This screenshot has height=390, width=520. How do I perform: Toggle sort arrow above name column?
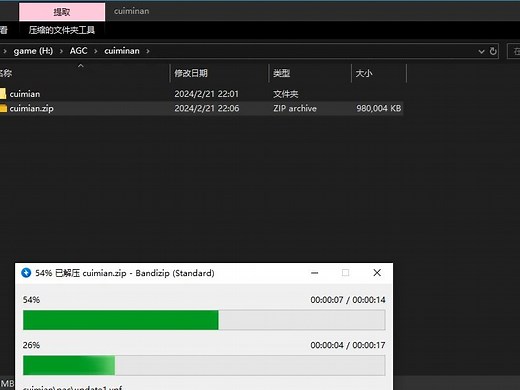click(x=81, y=66)
